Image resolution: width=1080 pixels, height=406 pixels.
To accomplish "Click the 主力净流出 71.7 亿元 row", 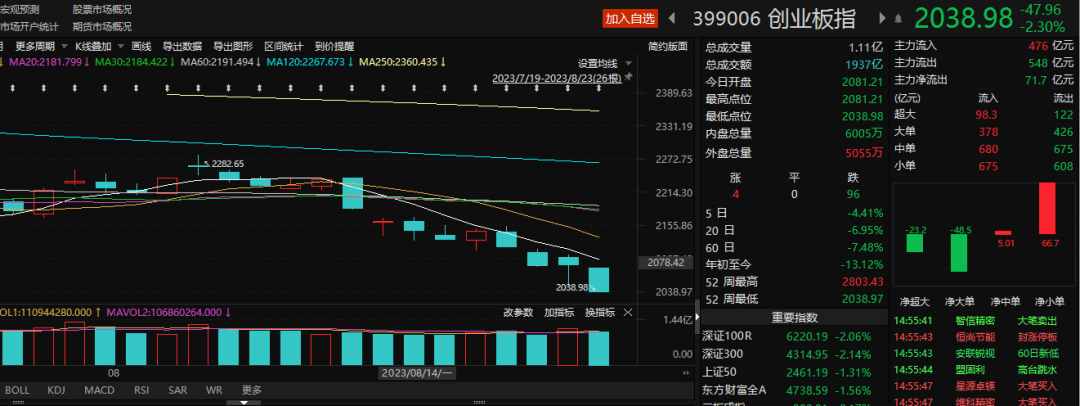I will (x=985, y=80).
